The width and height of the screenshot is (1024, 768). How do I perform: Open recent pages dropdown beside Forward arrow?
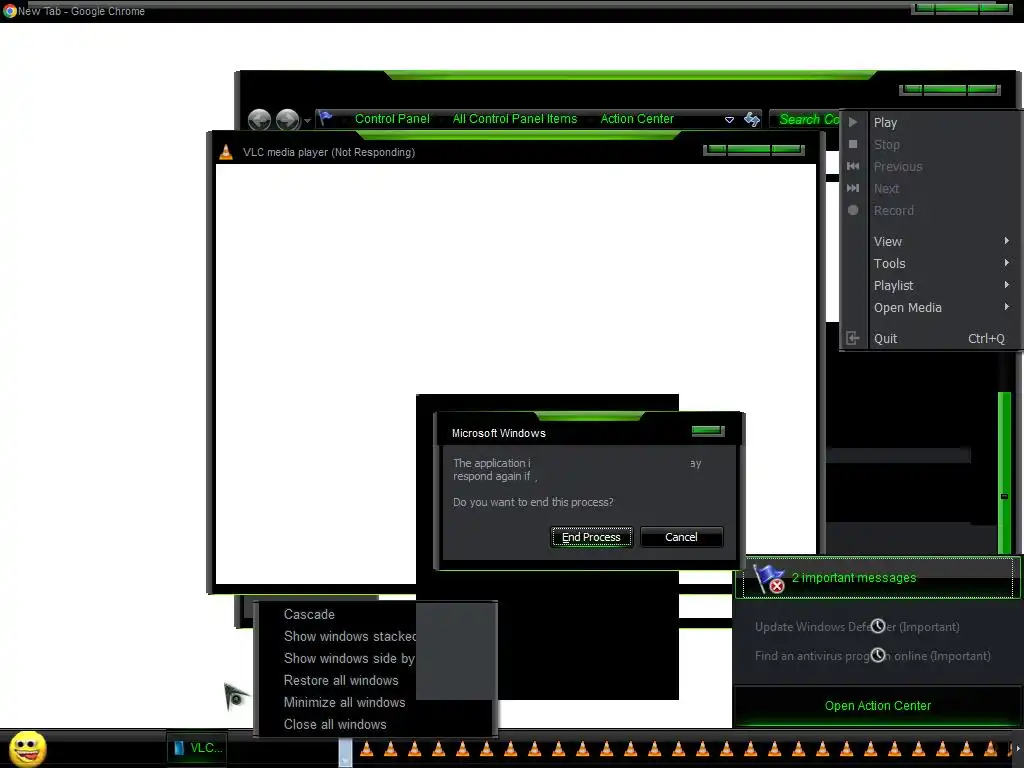307,121
